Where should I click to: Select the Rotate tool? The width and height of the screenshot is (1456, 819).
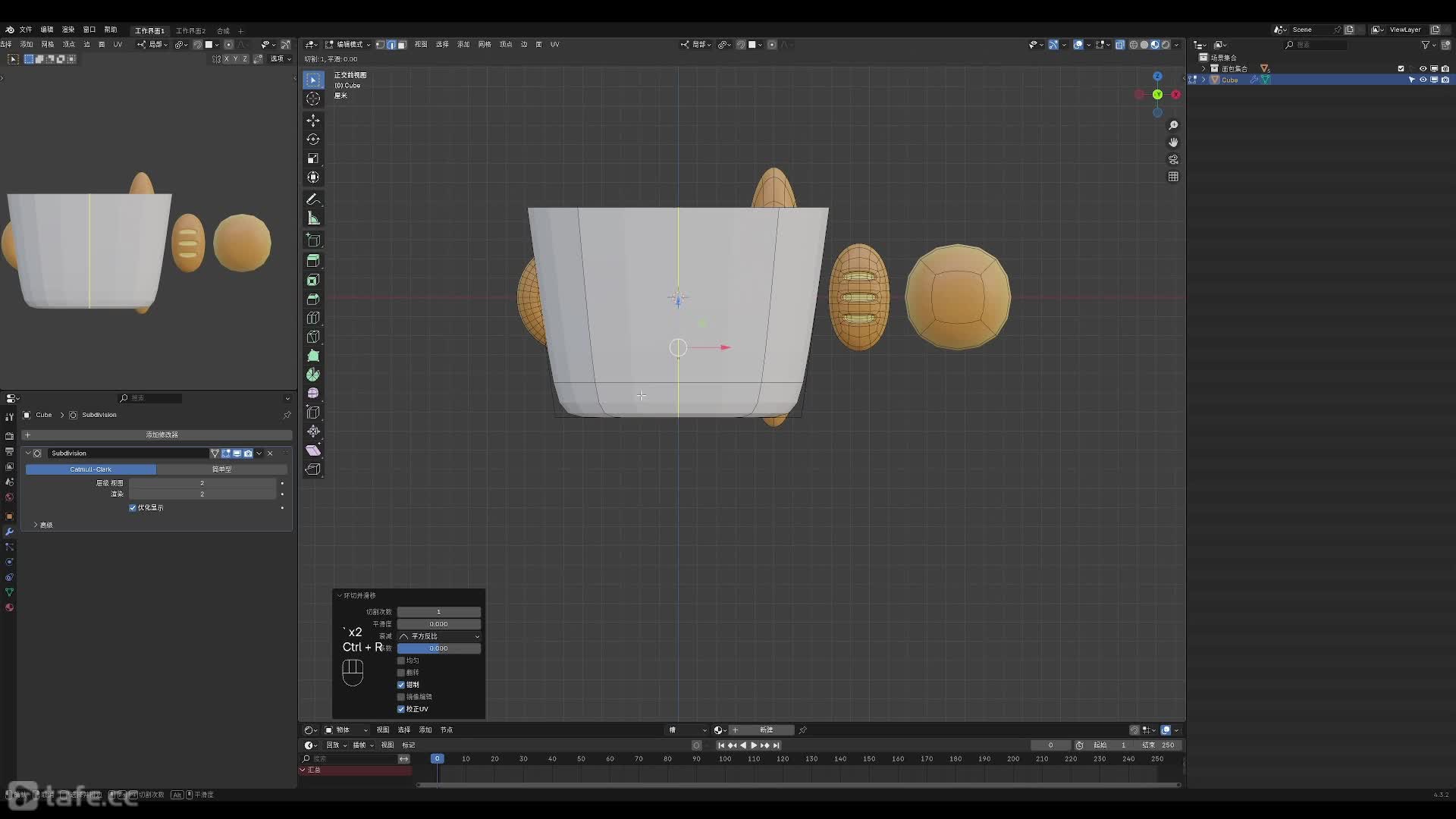pos(313,140)
